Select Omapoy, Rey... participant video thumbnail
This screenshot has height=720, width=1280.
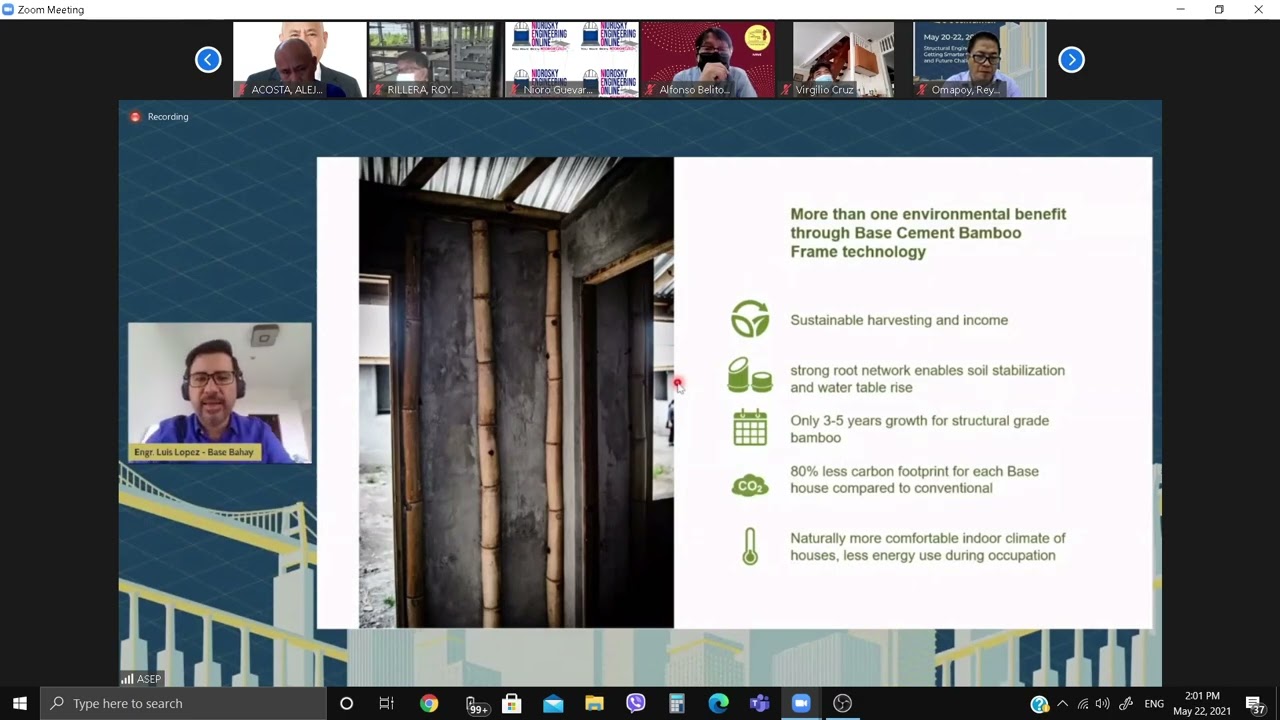pyautogui.click(x=979, y=60)
